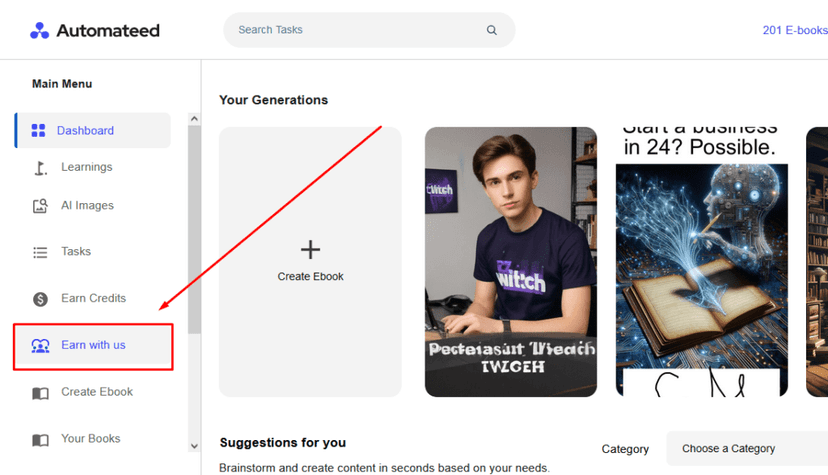Open the Twitch guy ebook thumbnail
Viewport: 828px width, 475px height.
point(510,261)
